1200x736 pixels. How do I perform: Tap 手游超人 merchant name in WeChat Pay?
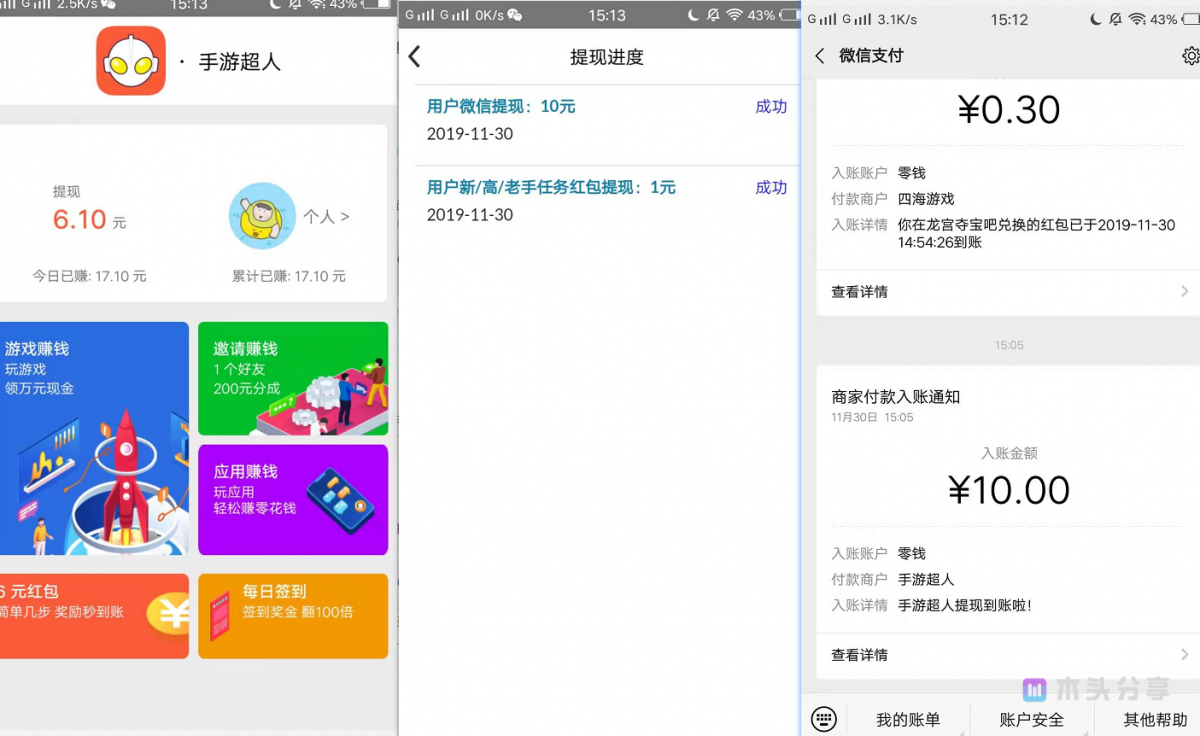(x=926, y=579)
